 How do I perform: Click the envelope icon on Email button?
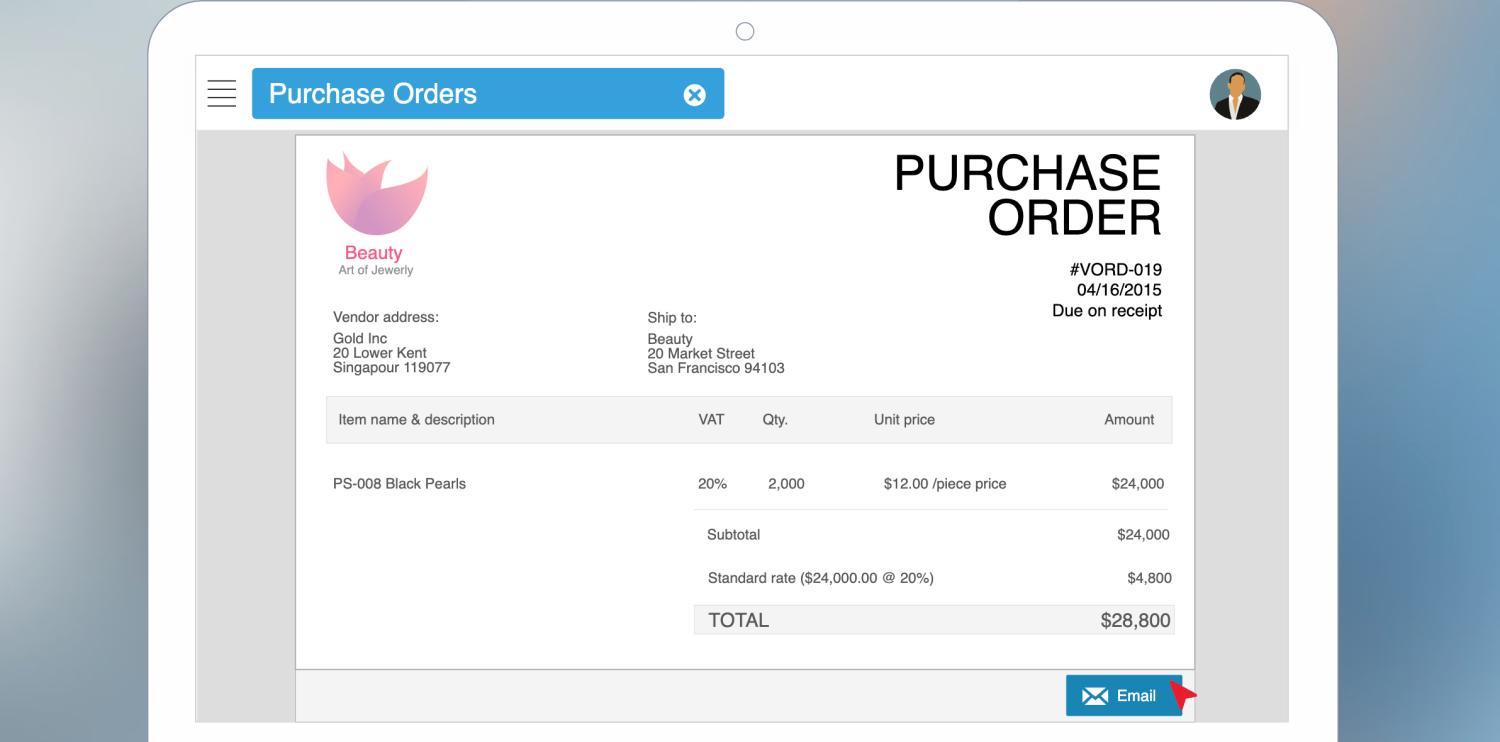coord(1097,696)
